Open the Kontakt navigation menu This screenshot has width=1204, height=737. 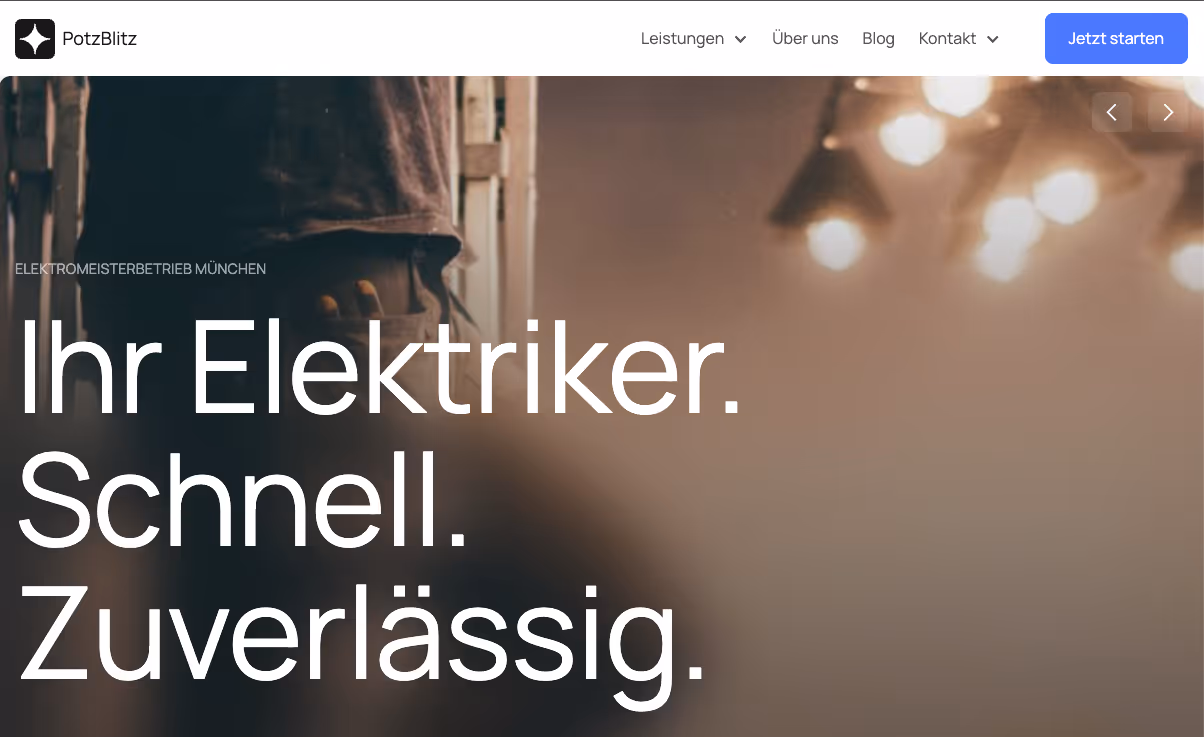coord(959,39)
